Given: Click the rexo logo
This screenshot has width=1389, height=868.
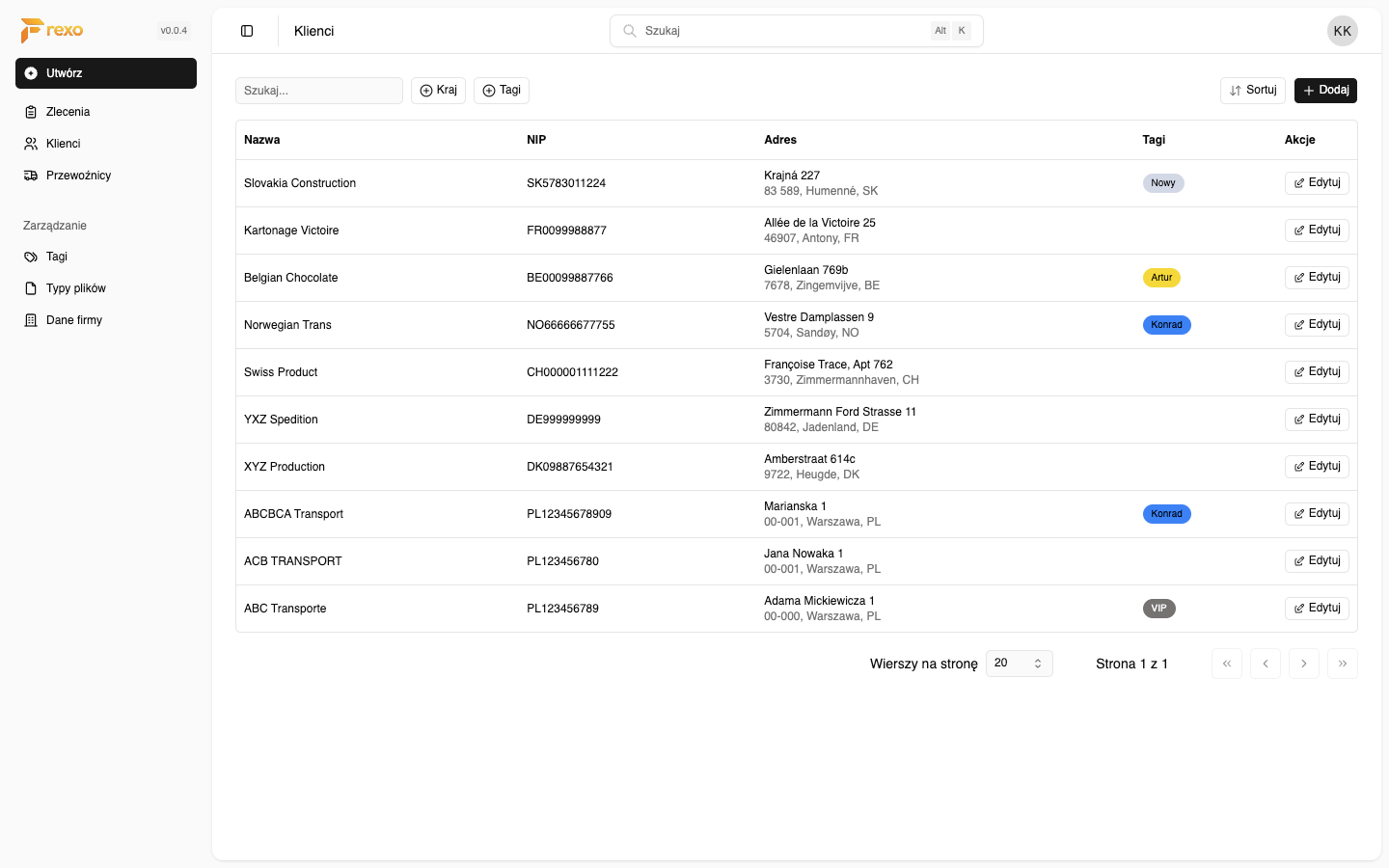Looking at the screenshot, I should (x=52, y=31).
